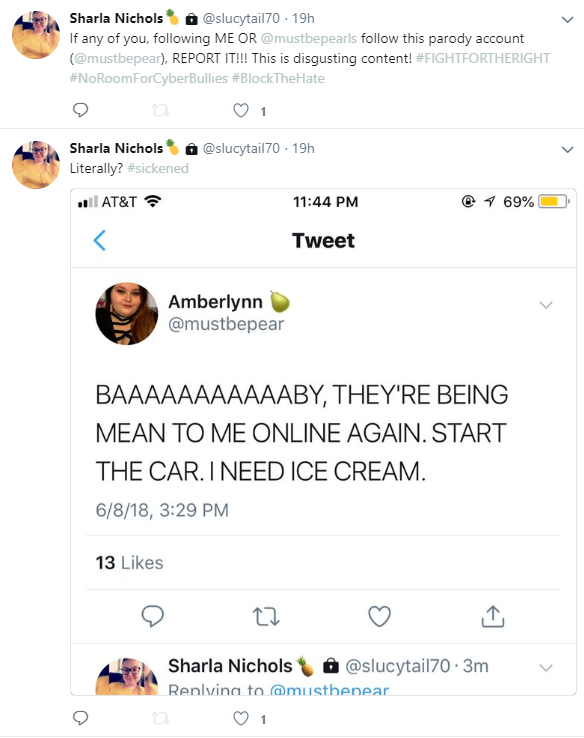
Task: Open options chevron on first tweet
Action: (x=568, y=20)
